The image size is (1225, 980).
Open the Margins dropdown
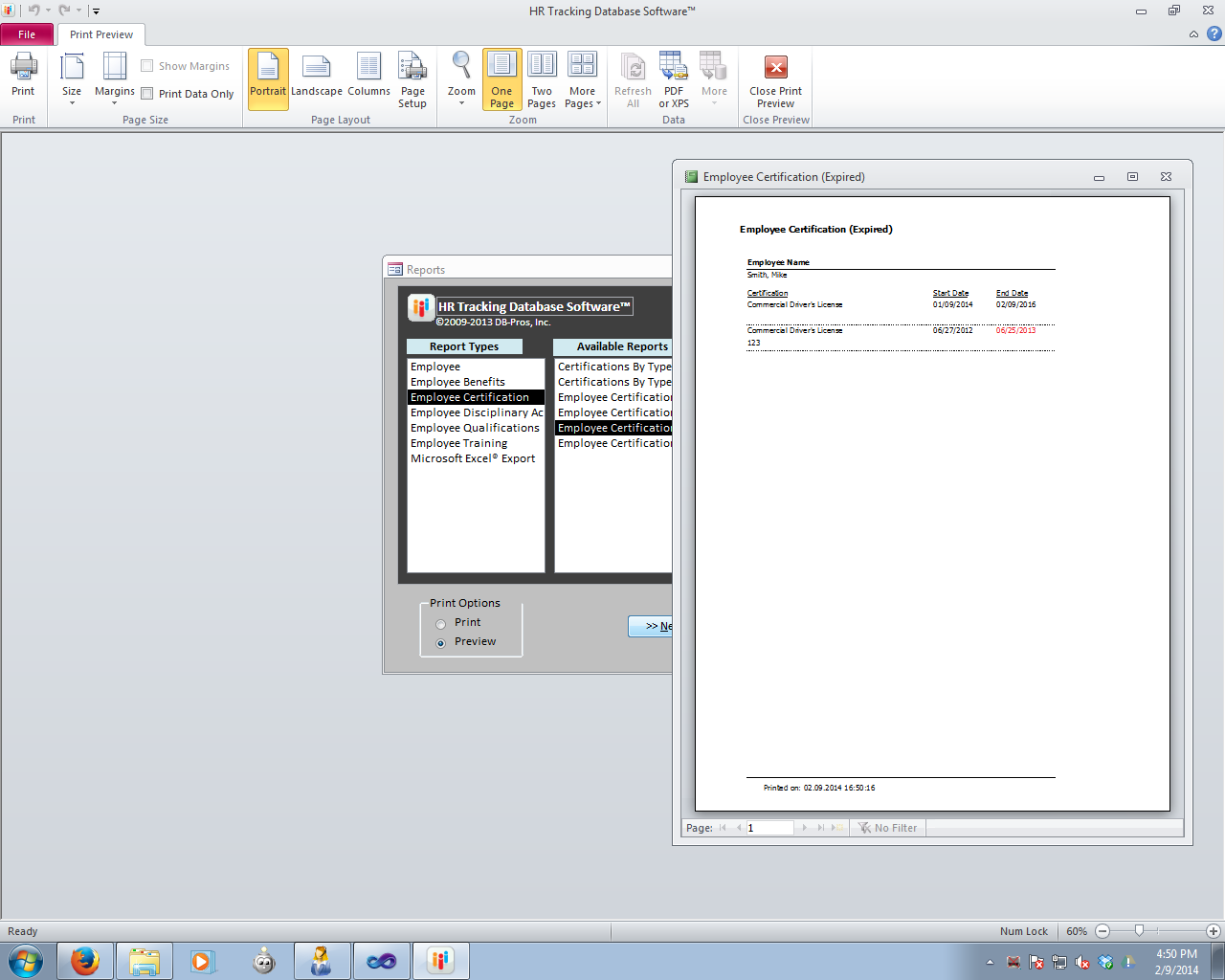point(115,78)
